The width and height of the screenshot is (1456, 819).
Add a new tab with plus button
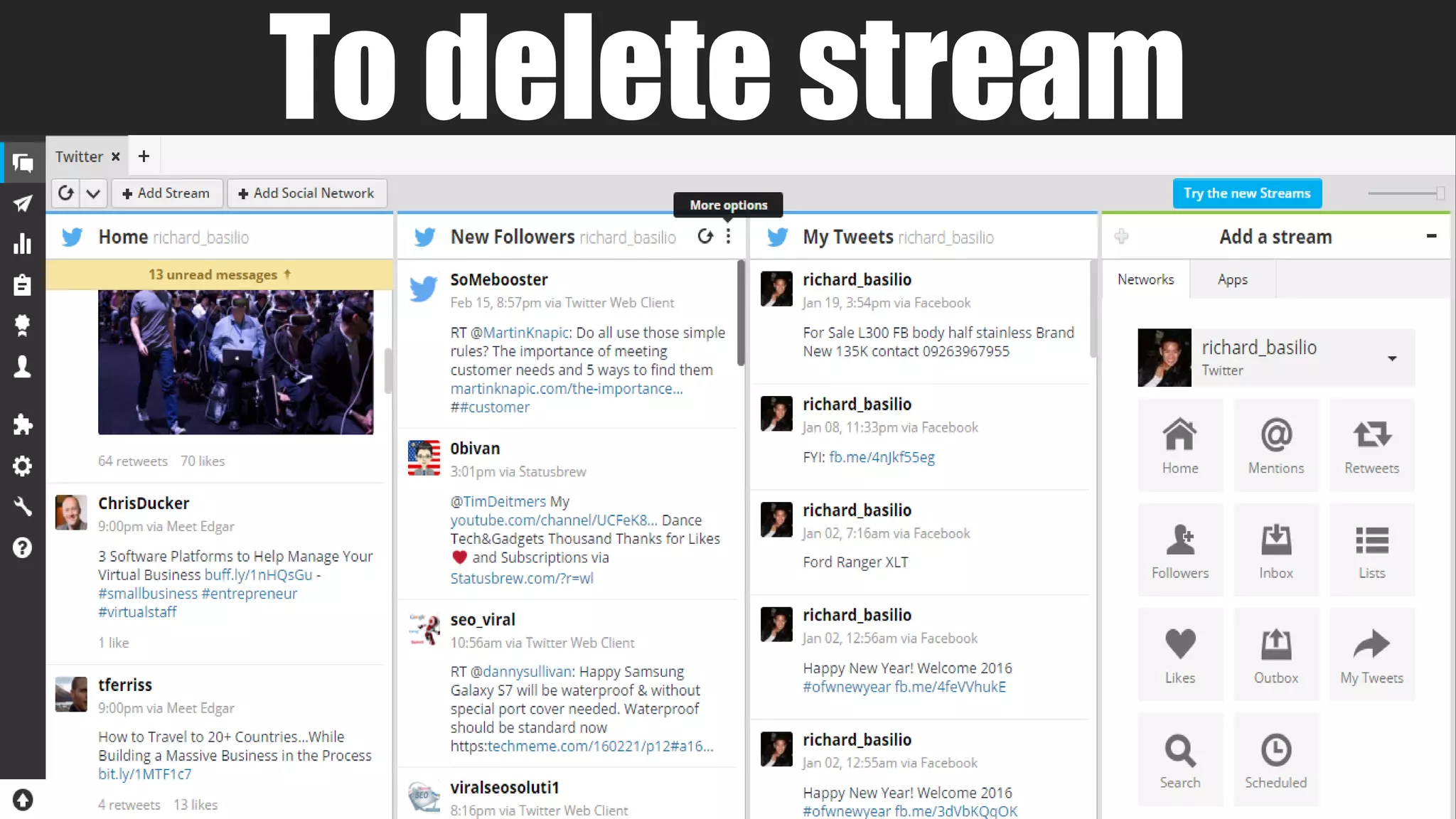pyautogui.click(x=144, y=156)
